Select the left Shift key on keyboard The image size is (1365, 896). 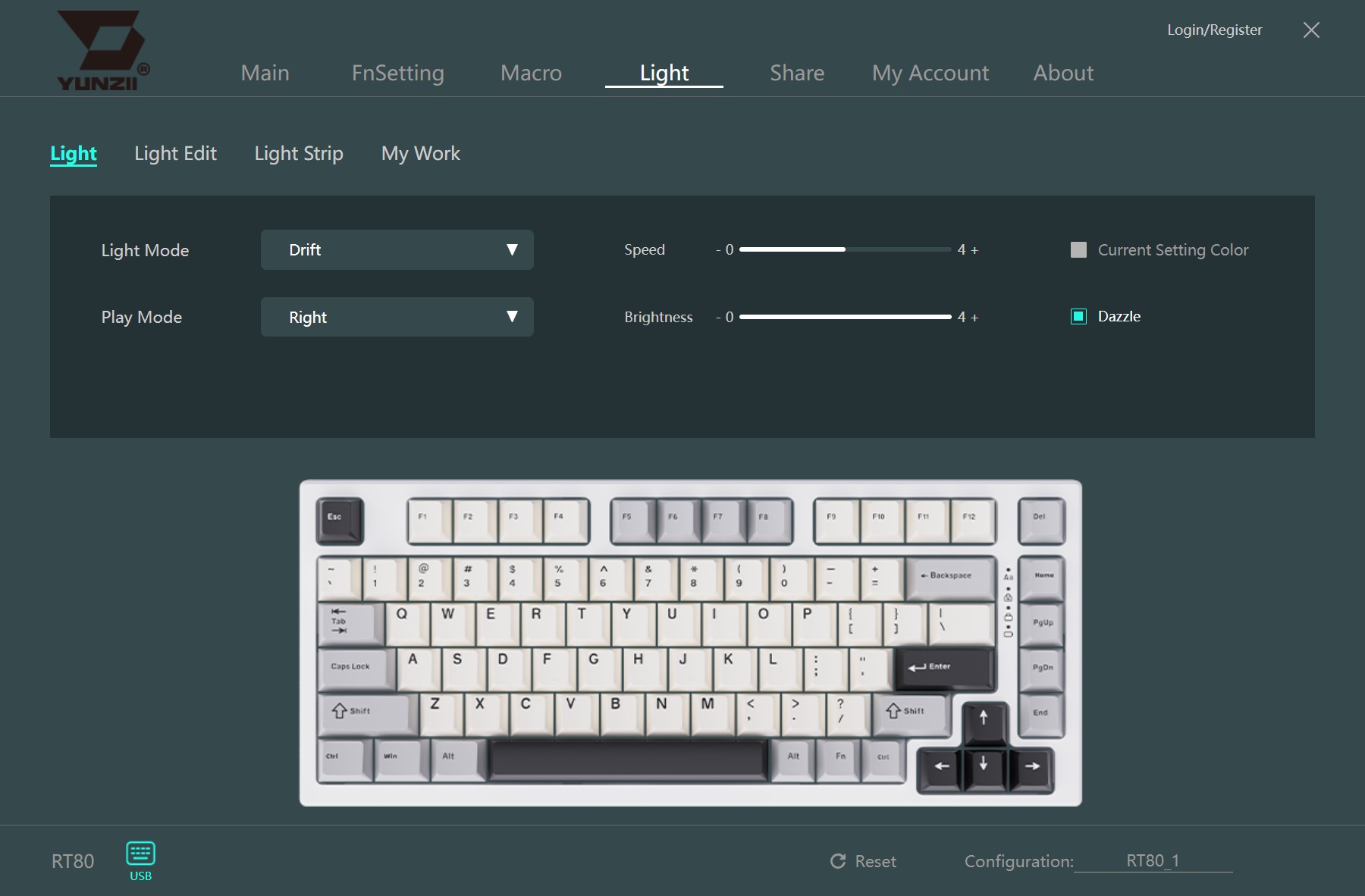(366, 714)
